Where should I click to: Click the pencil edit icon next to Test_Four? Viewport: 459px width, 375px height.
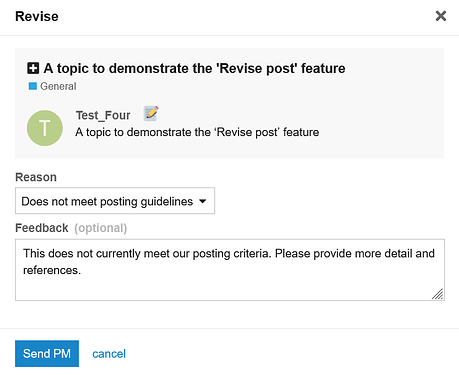pos(151,113)
